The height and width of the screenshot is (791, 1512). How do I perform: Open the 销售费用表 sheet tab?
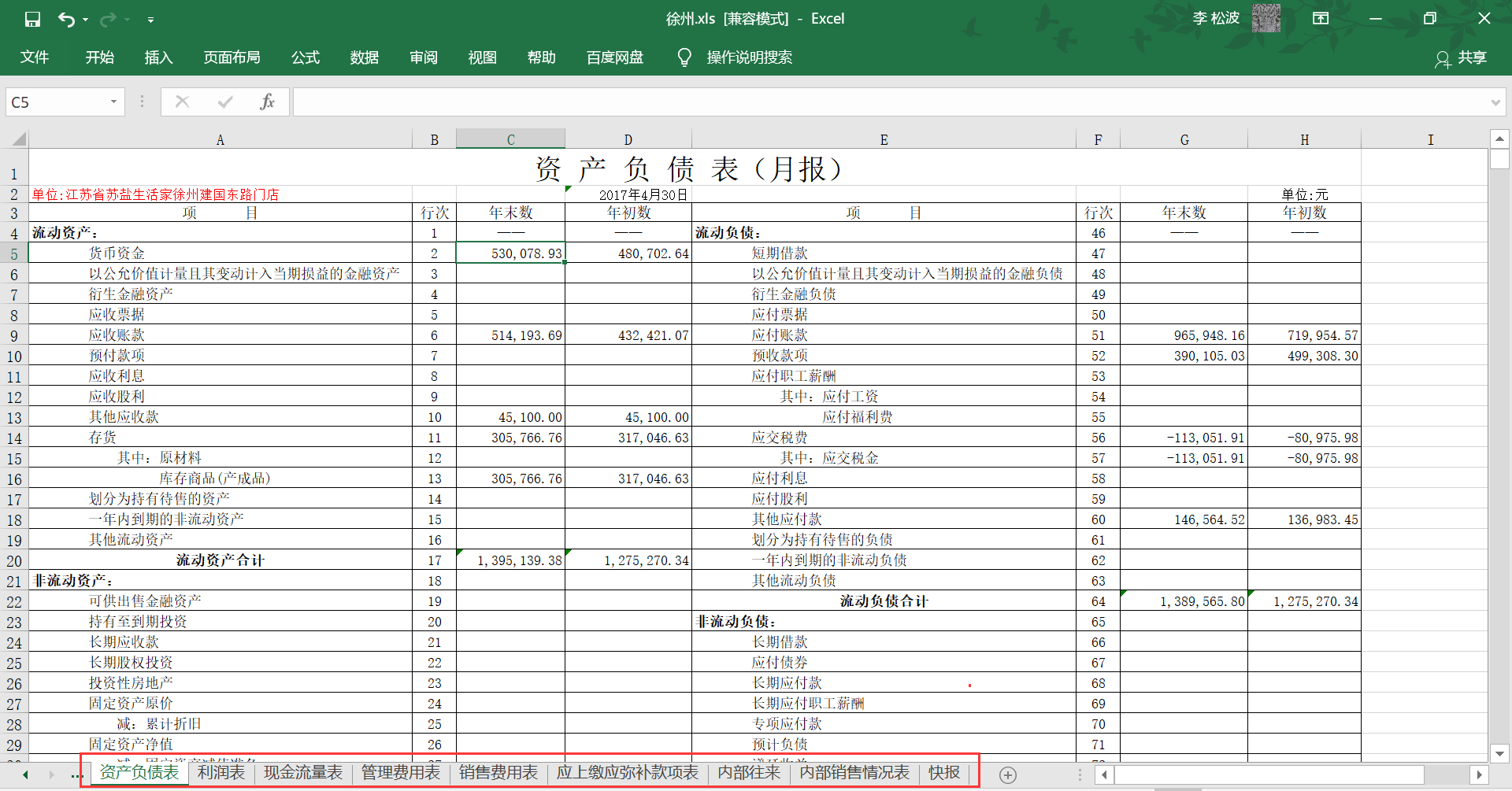(x=498, y=773)
